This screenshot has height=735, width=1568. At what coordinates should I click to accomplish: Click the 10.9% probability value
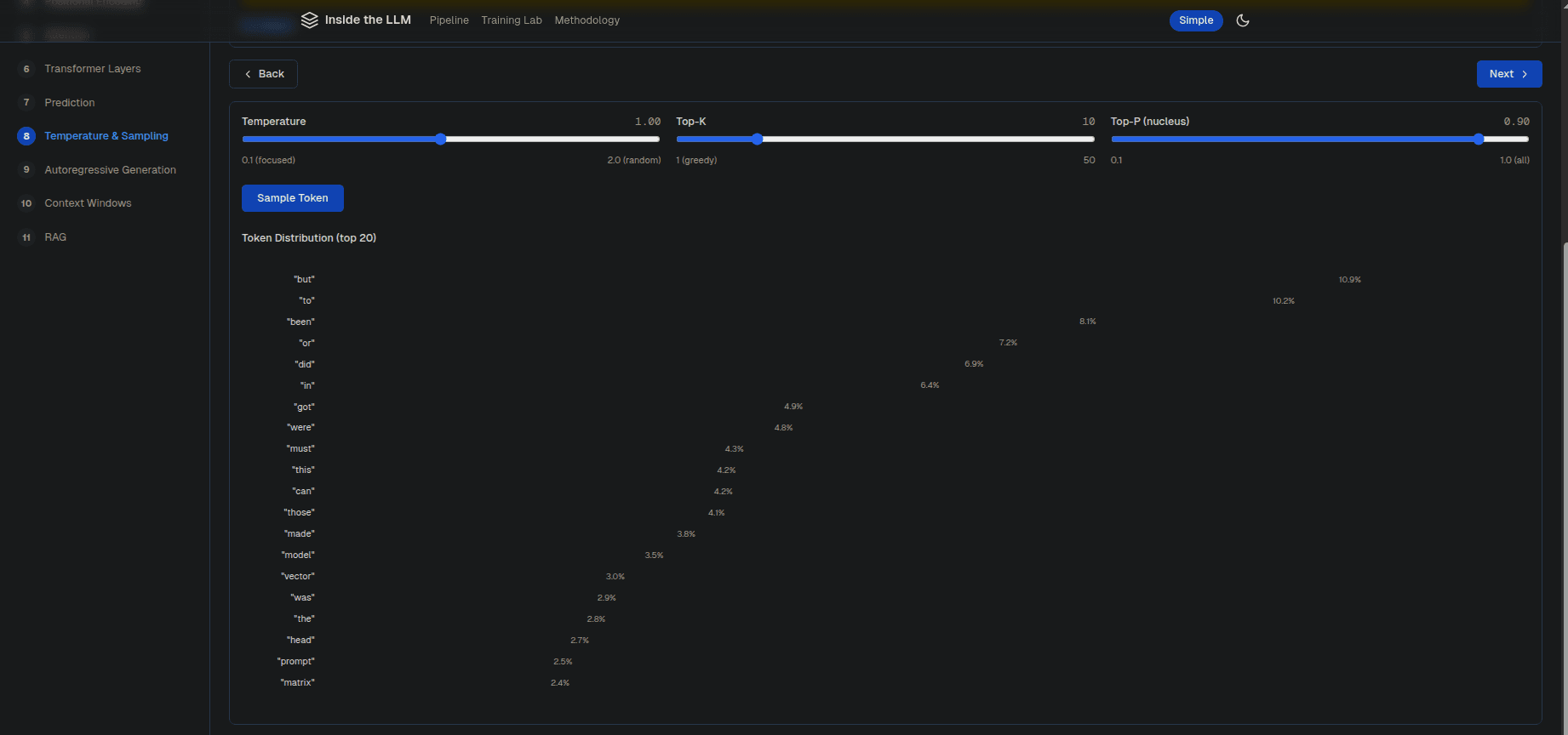tap(1349, 280)
